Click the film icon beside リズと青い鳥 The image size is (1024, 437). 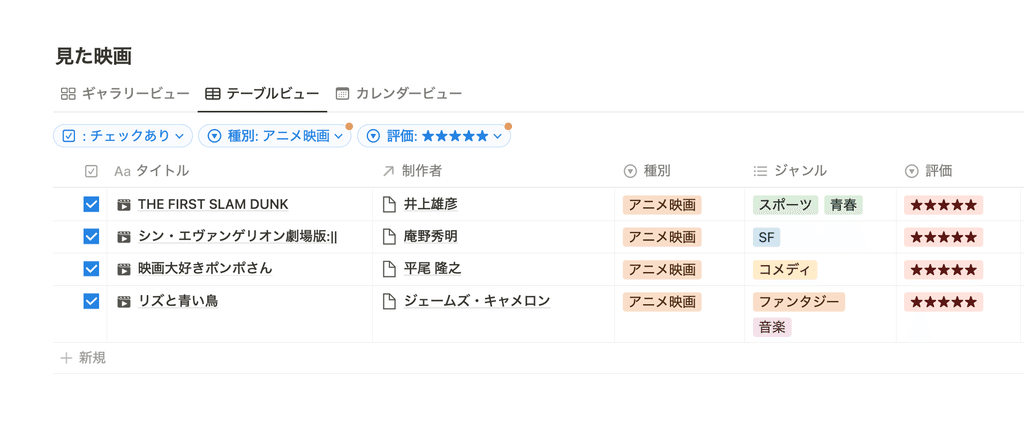point(123,301)
